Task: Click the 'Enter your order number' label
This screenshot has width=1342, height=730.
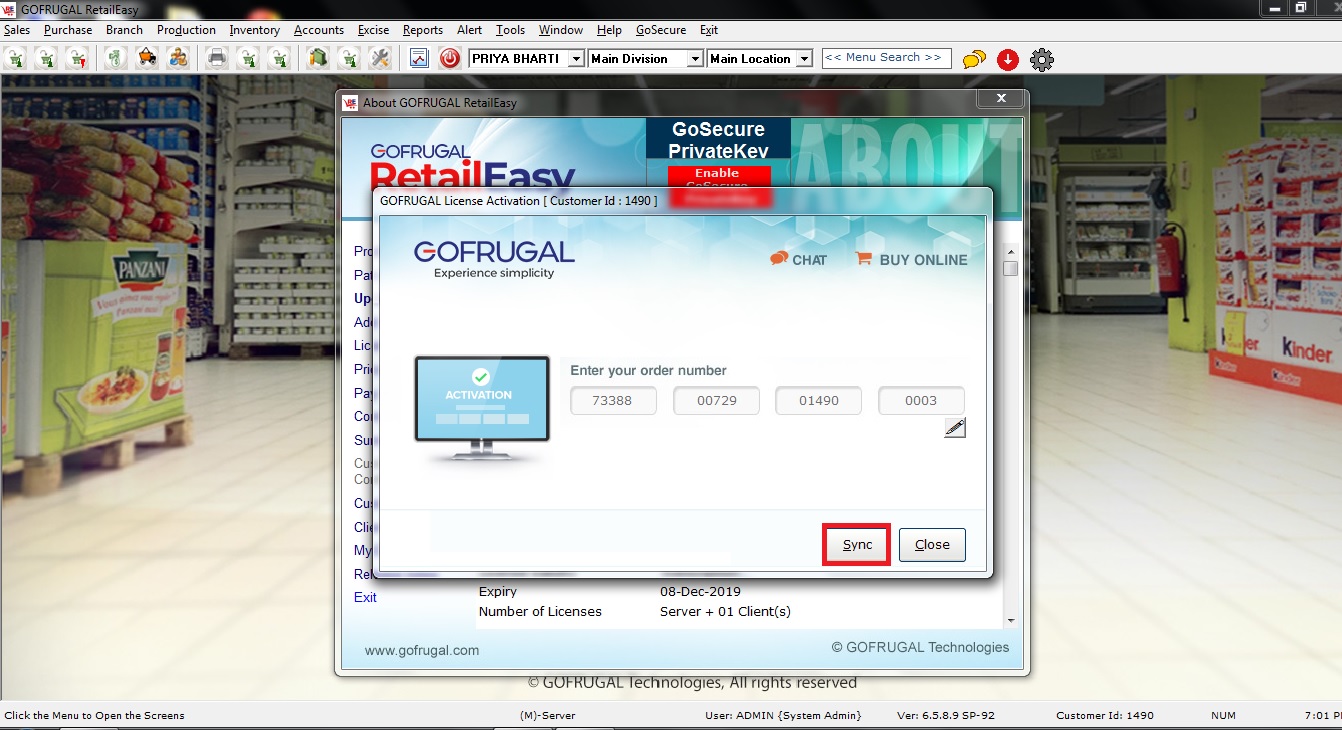Action: click(648, 370)
